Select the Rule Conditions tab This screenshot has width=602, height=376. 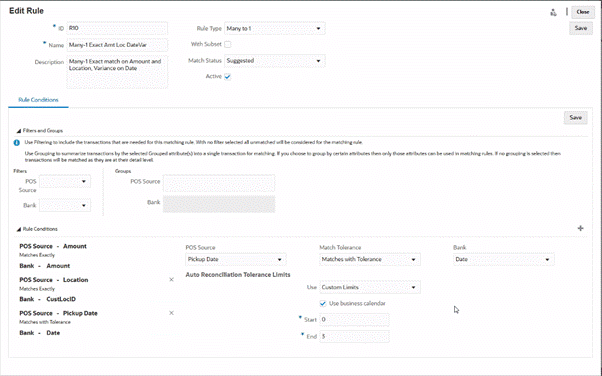38,100
